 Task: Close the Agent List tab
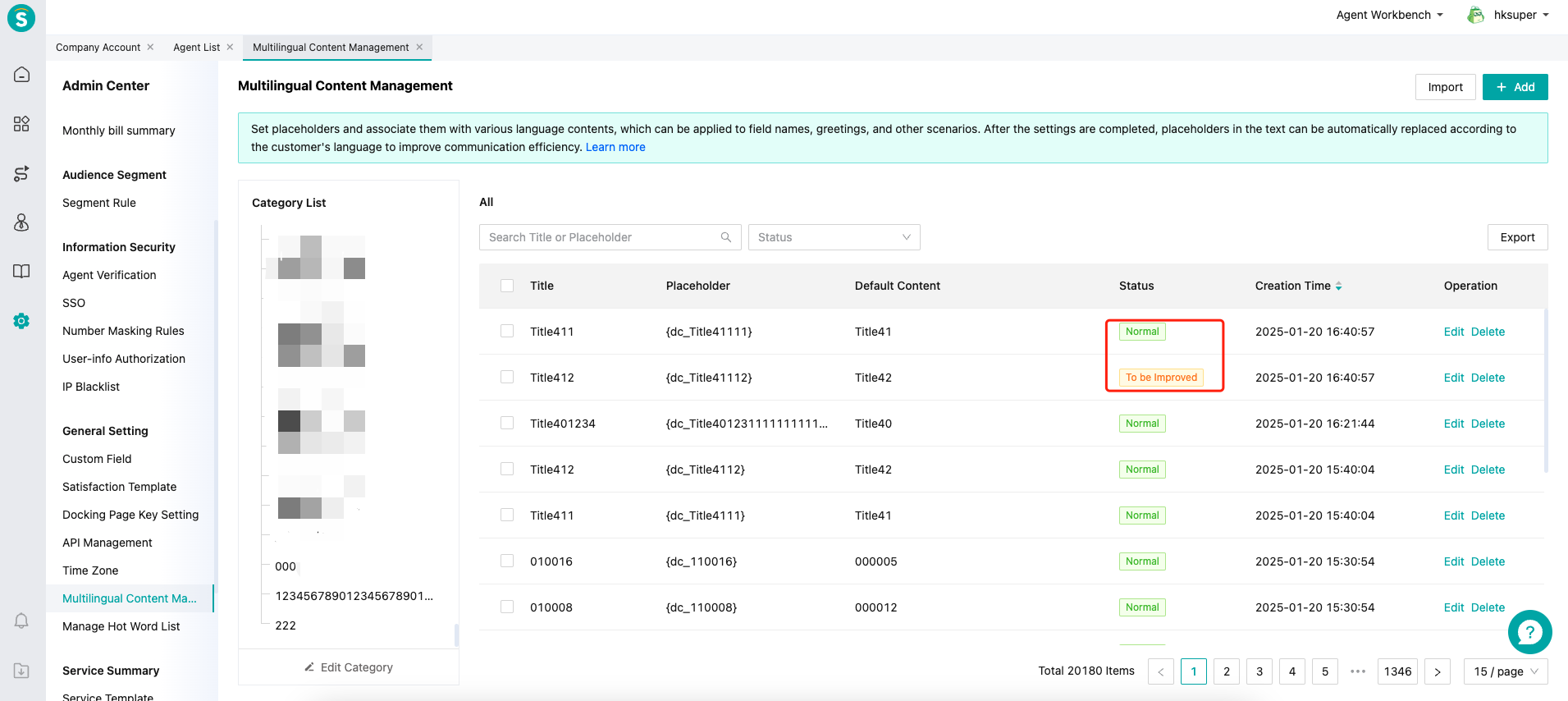230,47
